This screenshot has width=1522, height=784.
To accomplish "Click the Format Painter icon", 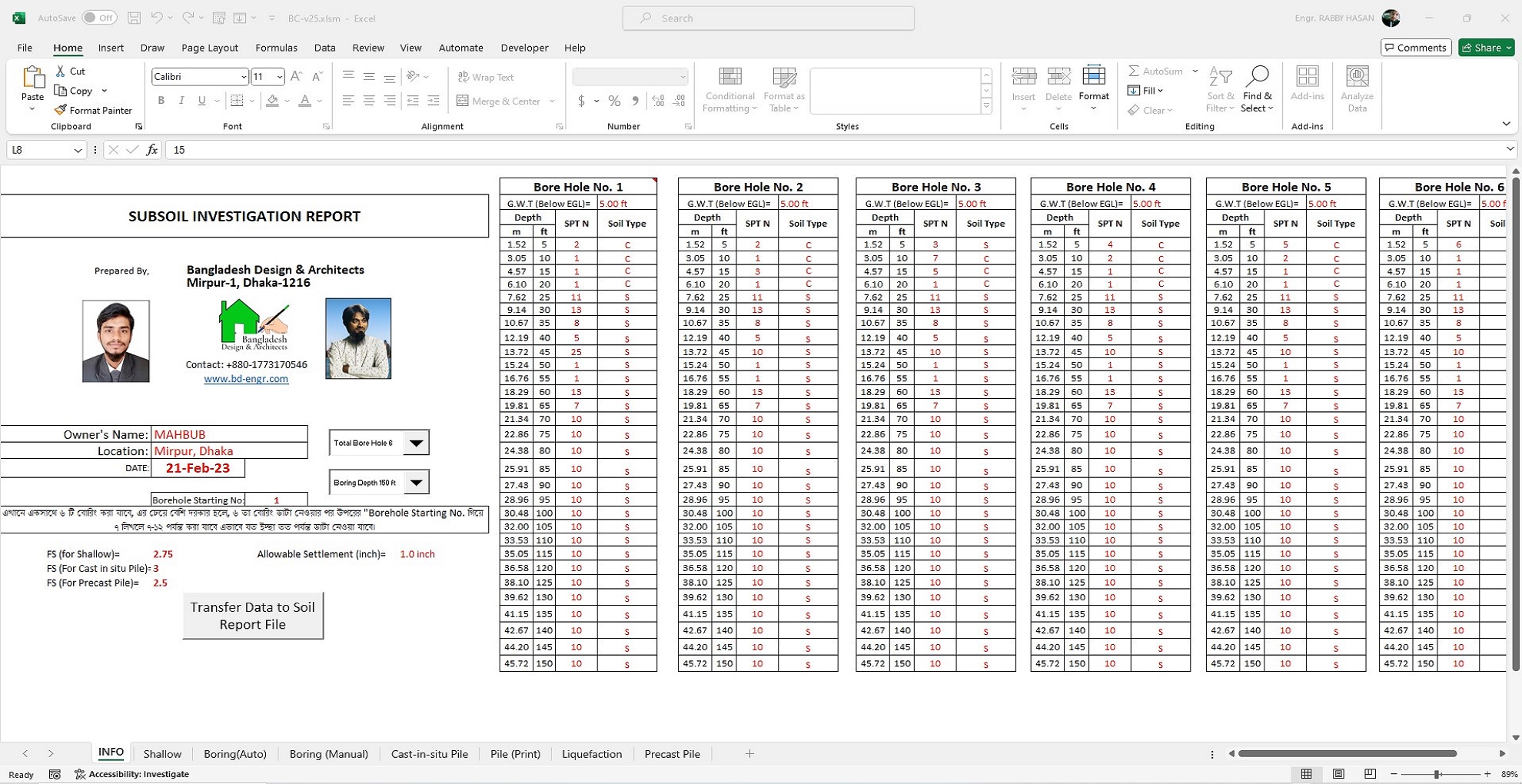I will pyautogui.click(x=61, y=110).
